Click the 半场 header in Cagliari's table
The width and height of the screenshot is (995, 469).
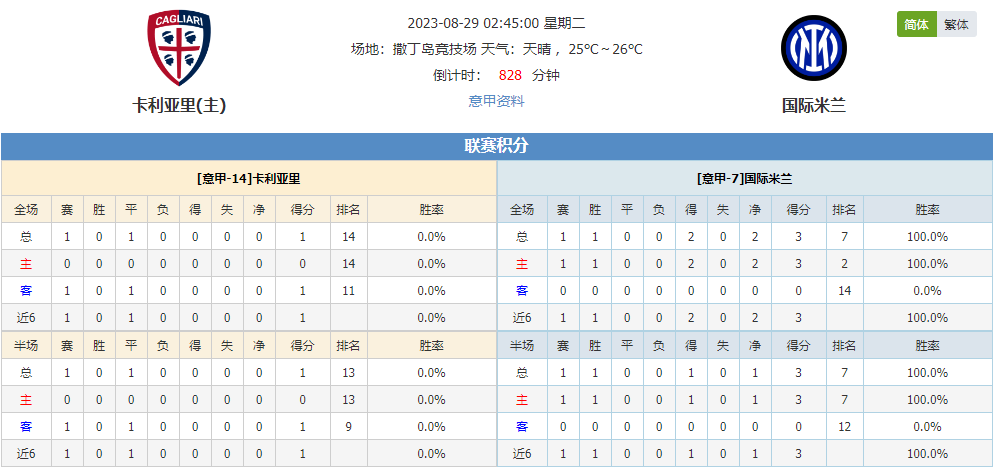click(26, 346)
